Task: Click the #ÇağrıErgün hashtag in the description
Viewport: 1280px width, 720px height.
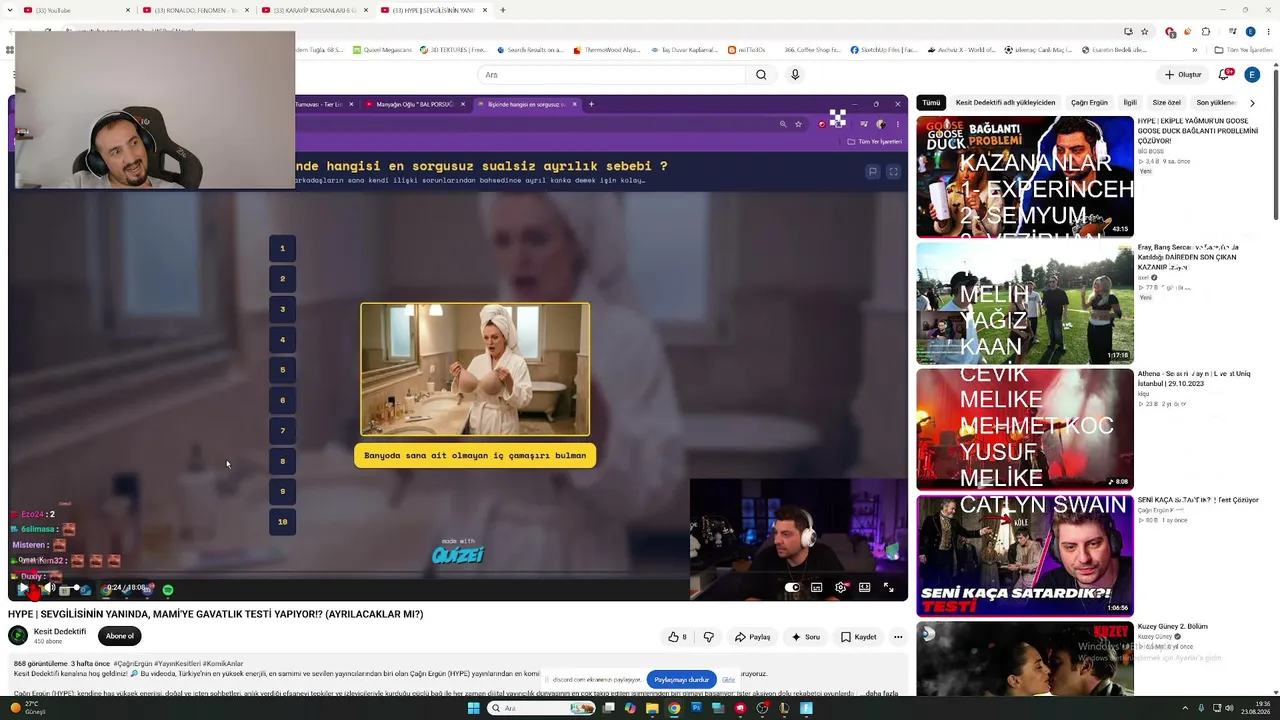Action: 132,664
